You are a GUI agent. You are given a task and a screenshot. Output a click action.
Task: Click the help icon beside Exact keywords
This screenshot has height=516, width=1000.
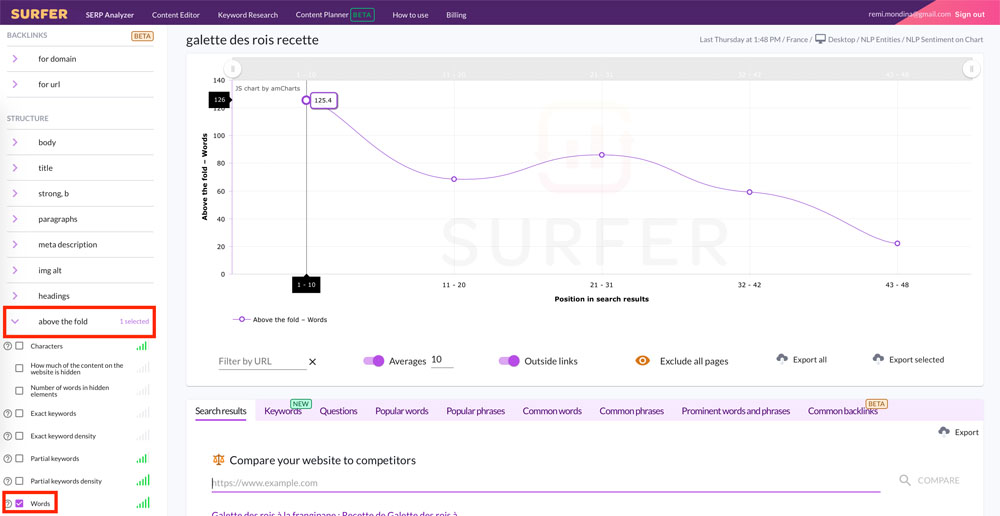(x=8, y=413)
